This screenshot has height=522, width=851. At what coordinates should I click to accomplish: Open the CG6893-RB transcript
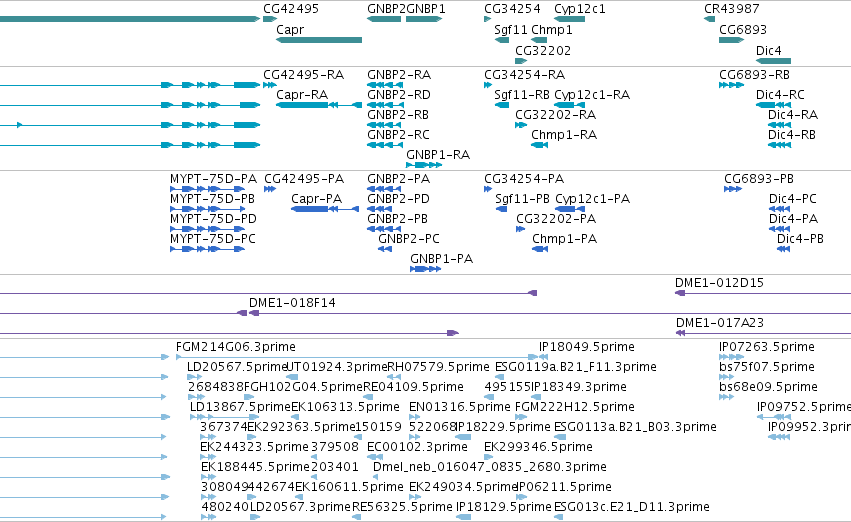[754, 74]
